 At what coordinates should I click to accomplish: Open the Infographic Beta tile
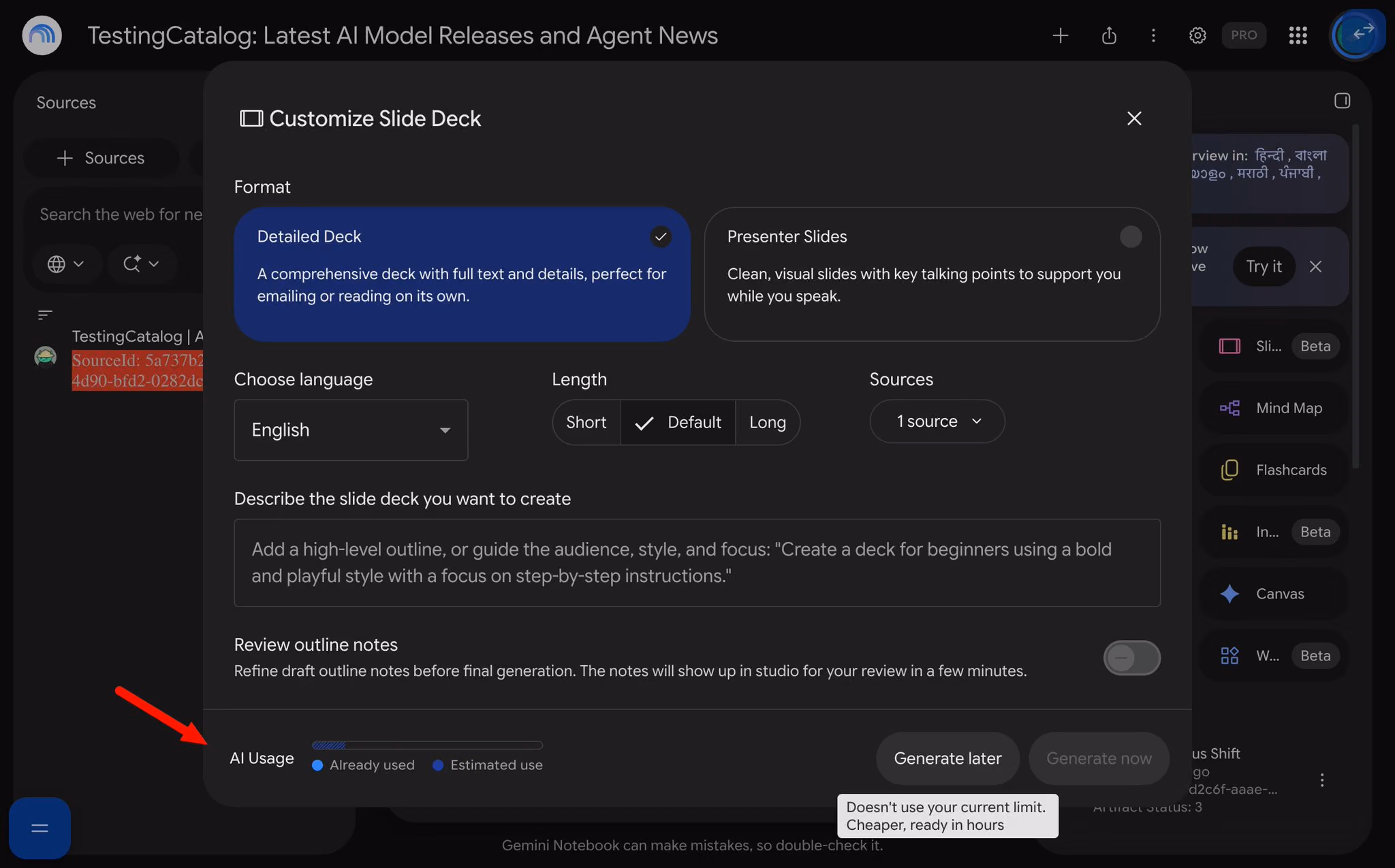pyautogui.click(x=1274, y=532)
